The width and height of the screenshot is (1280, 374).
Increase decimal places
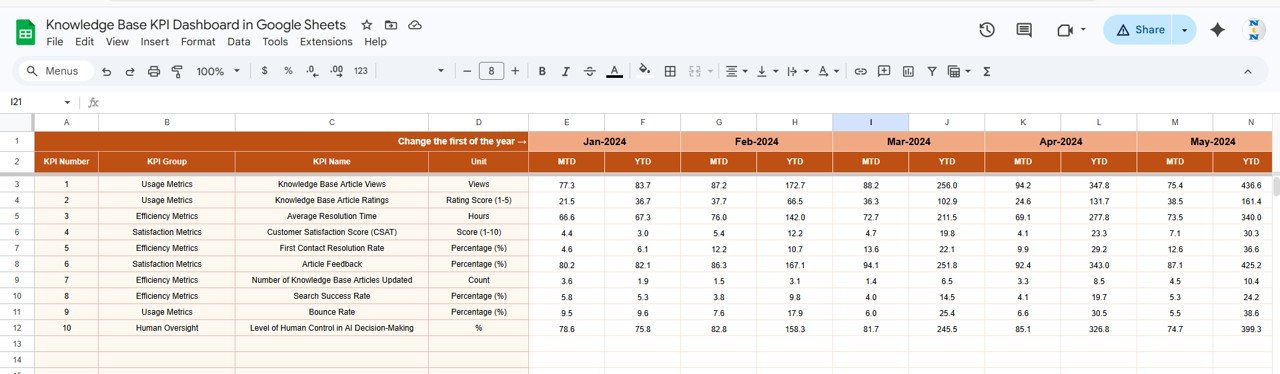pos(337,71)
